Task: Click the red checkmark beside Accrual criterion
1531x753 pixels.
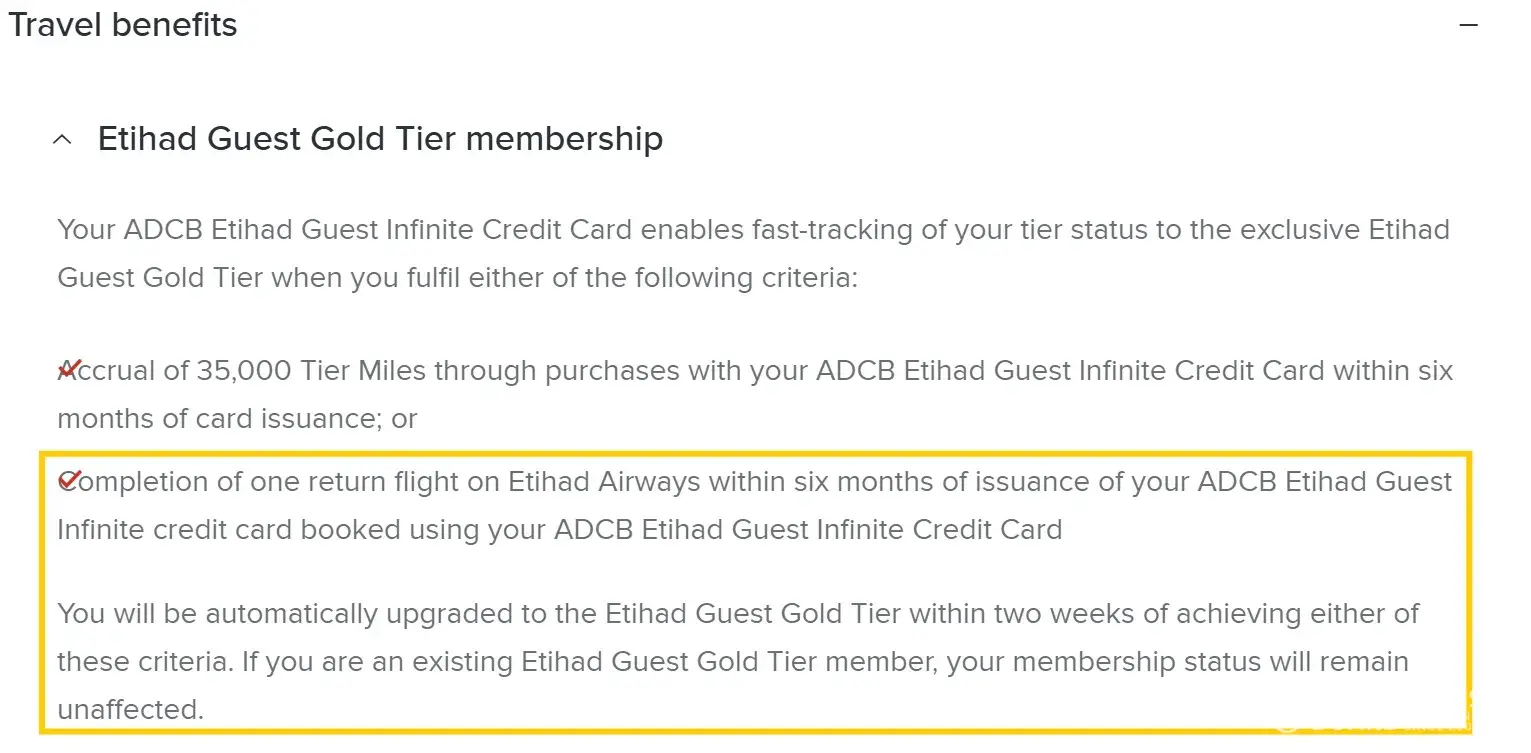Action: point(68,370)
